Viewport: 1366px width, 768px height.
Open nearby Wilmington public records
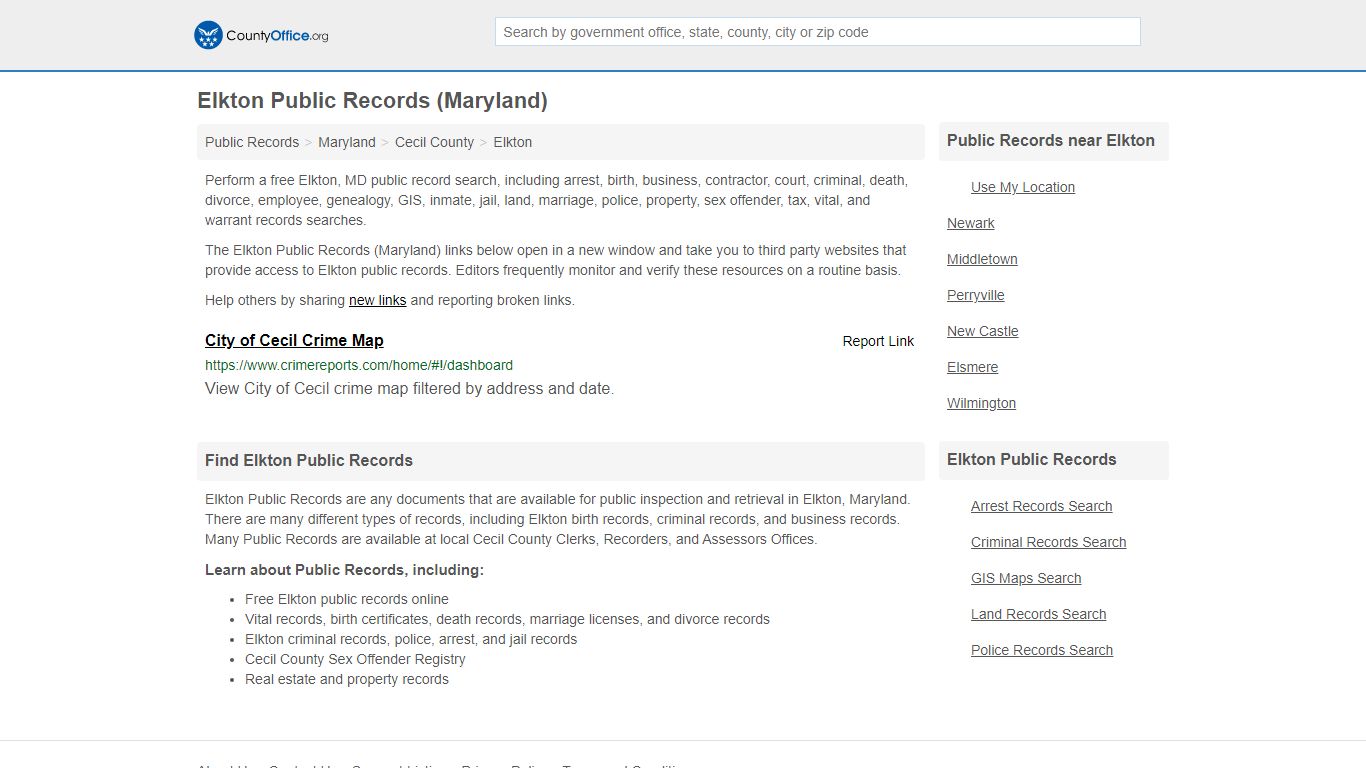pyautogui.click(x=981, y=403)
